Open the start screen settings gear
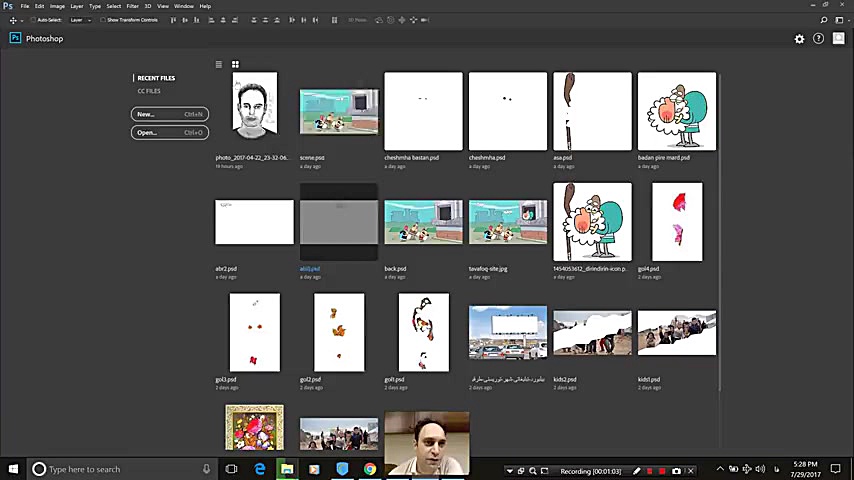The image size is (854, 480). (x=799, y=39)
